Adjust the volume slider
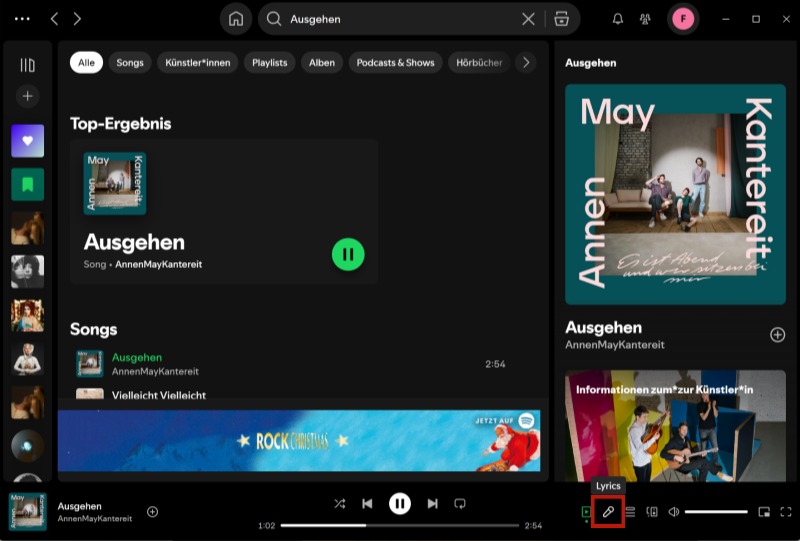Image resolution: width=800 pixels, height=541 pixels. click(716, 512)
